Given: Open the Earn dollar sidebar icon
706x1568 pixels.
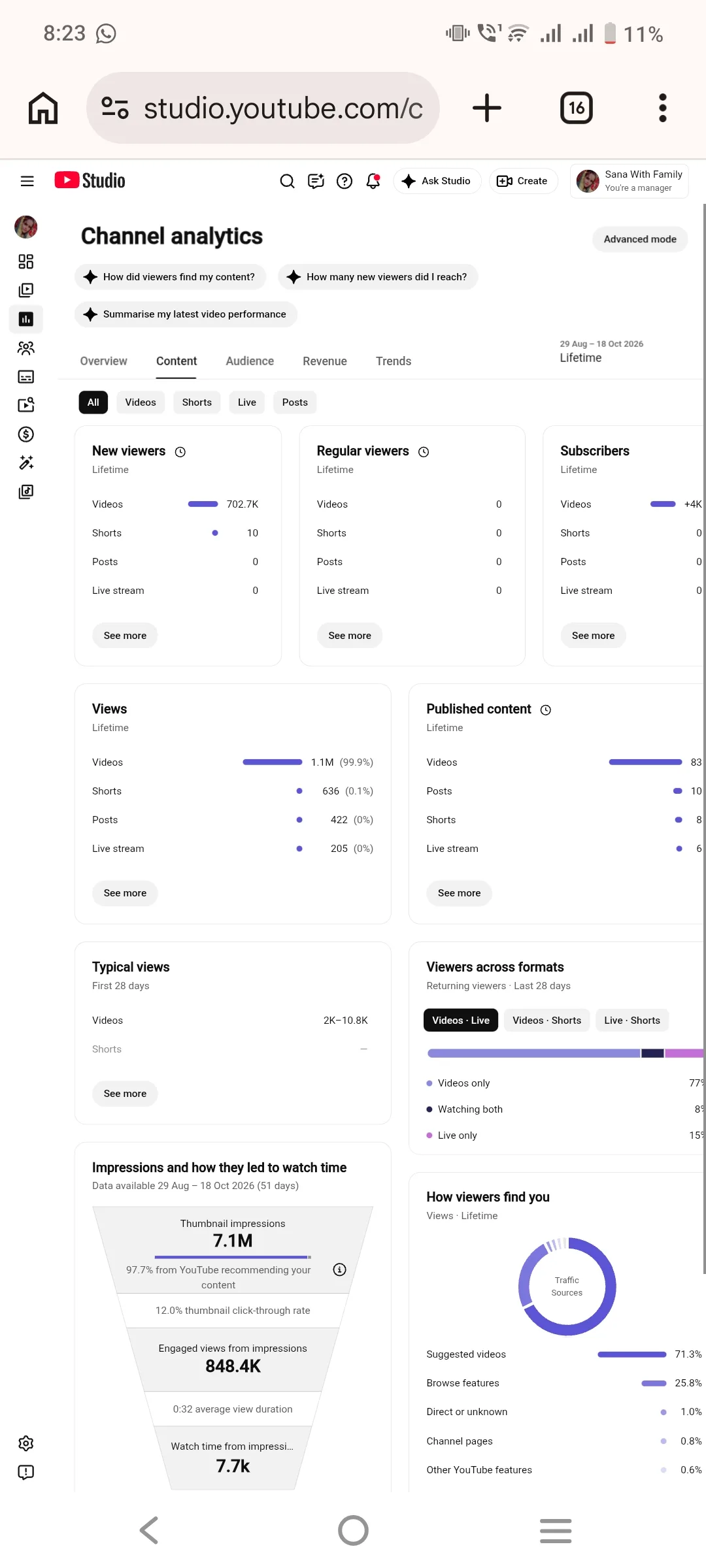Looking at the screenshot, I should tap(26, 434).
